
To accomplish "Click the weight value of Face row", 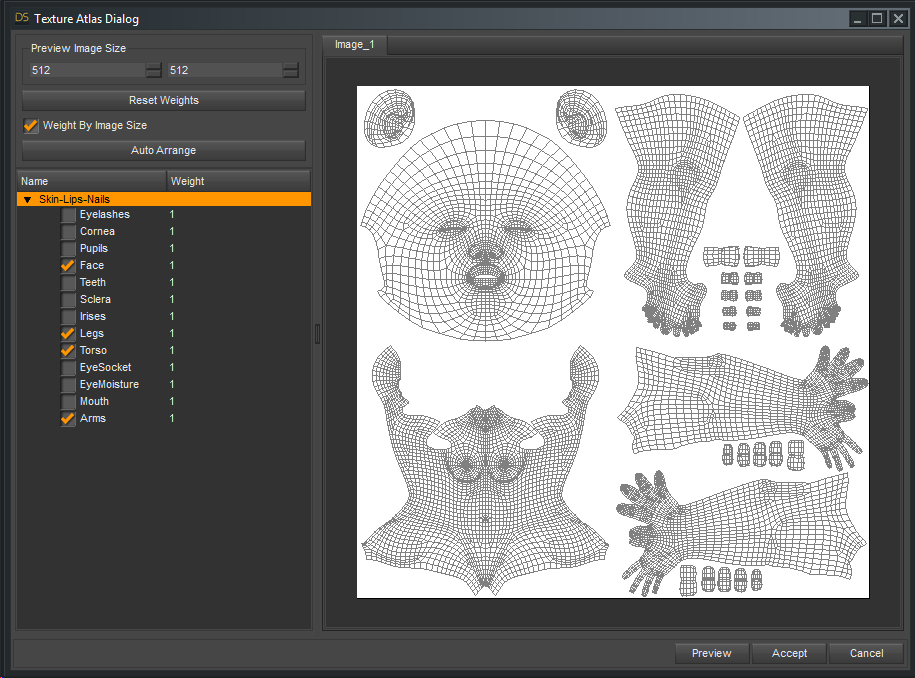I will [x=172, y=265].
